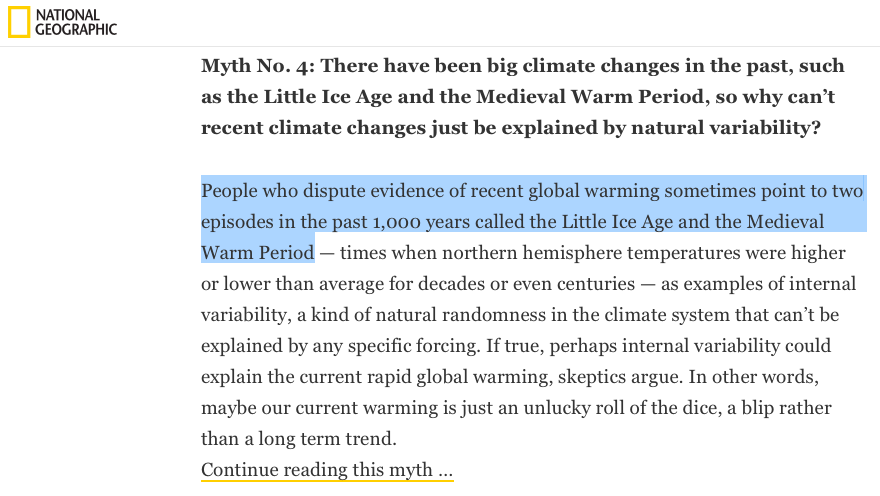The height and width of the screenshot is (496, 880).
Task: Click natural variability? at the heading's end
Action: (x=726, y=127)
